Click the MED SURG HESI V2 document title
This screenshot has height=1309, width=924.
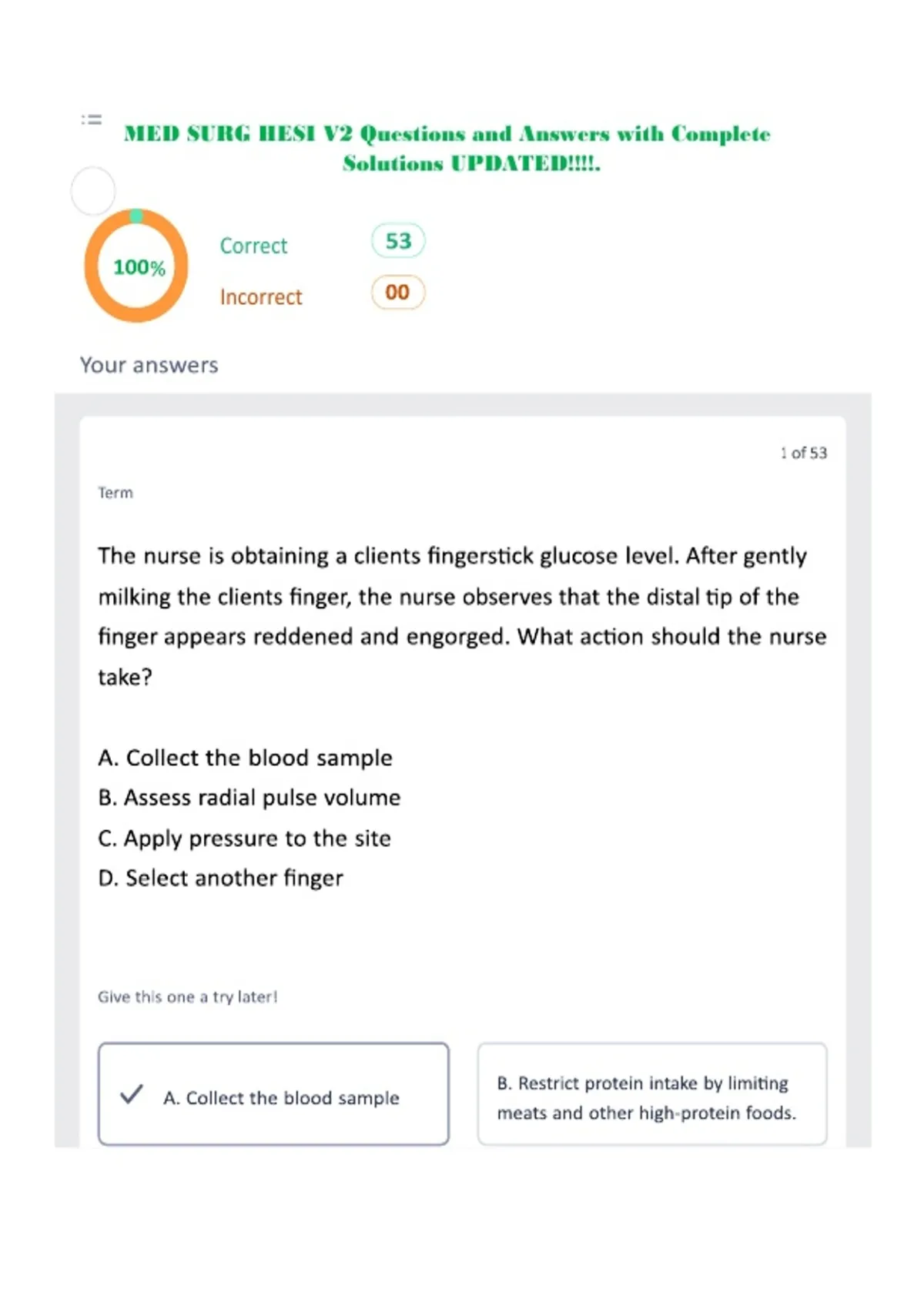(447, 149)
